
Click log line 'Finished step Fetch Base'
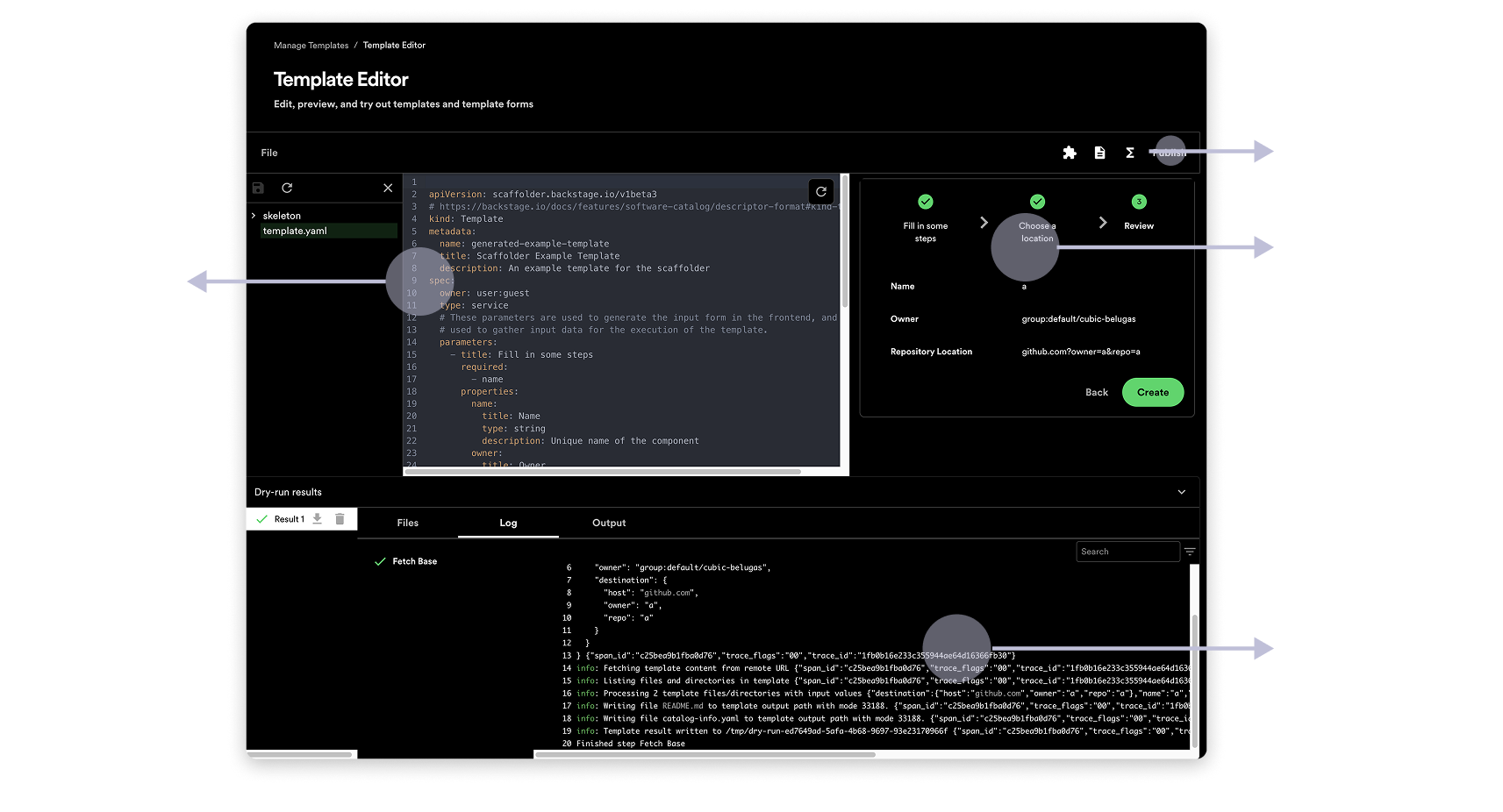point(631,744)
